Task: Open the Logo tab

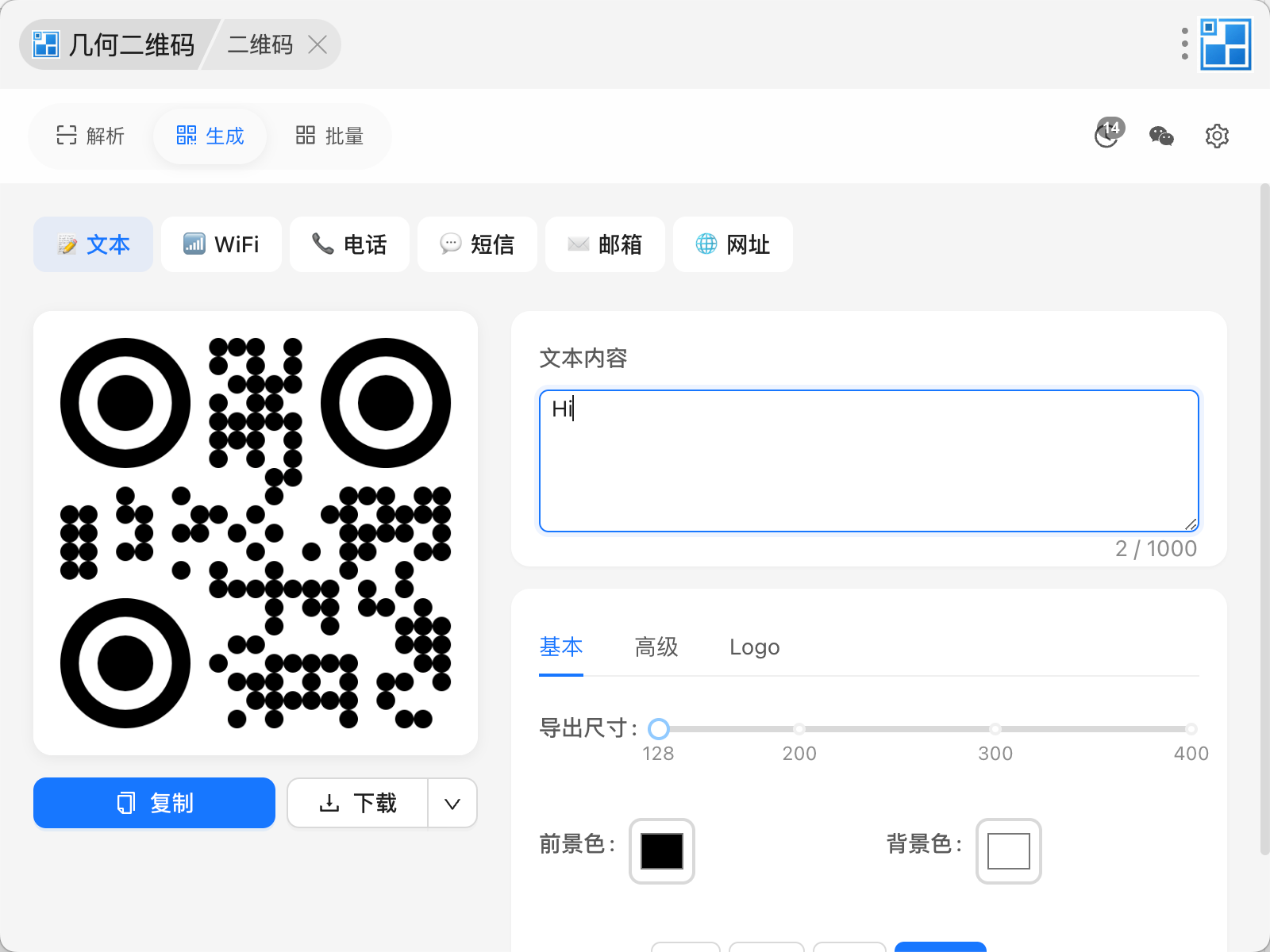Action: (754, 647)
